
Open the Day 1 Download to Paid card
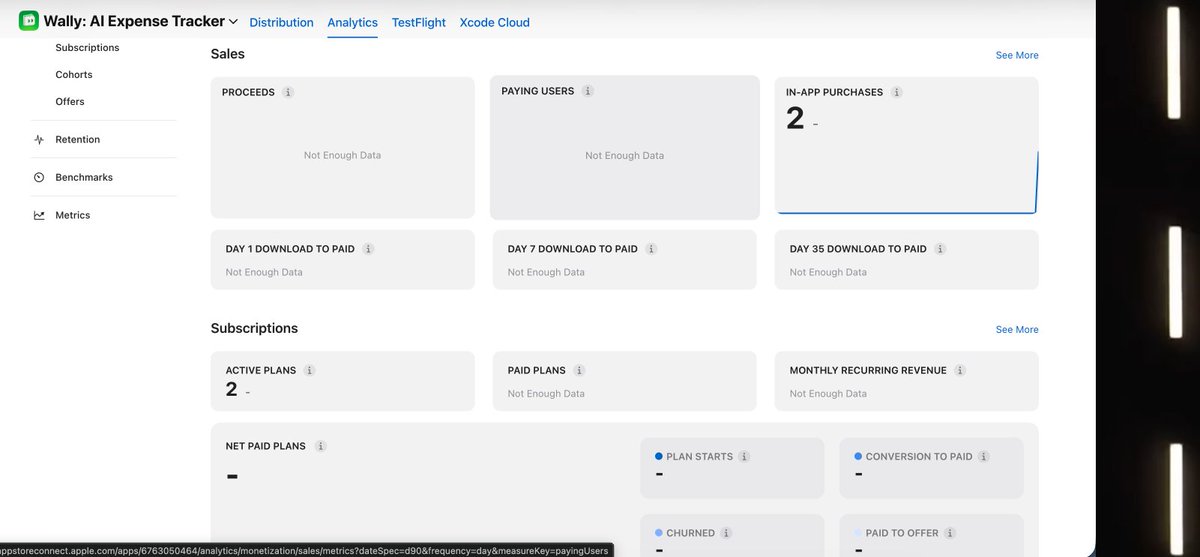pos(343,260)
